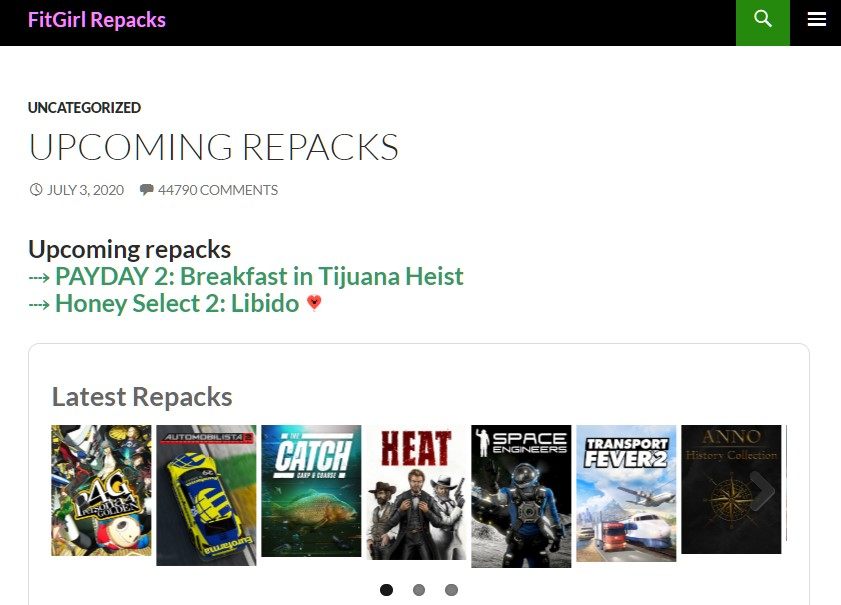Click the heart icon after Libido
This screenshot has height=605, width=841.
pyautogui.click(x=314, y=303)
